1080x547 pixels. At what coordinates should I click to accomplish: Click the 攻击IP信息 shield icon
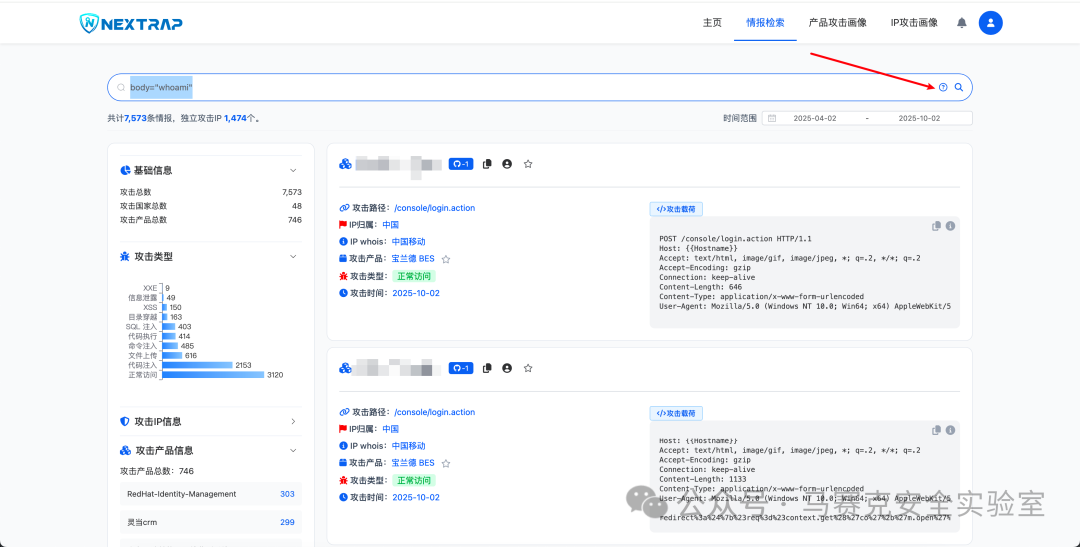click(x=125, y=421)
